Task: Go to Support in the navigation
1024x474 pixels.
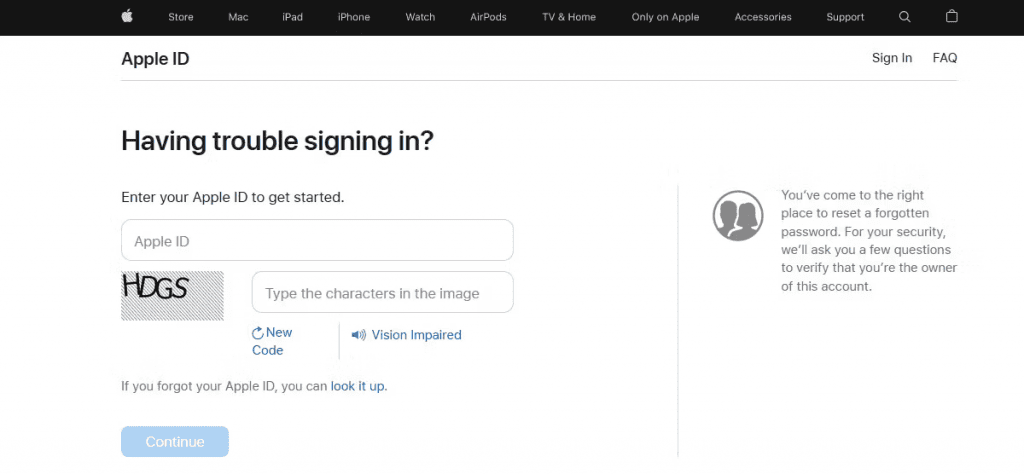Action: pos(845,17)
